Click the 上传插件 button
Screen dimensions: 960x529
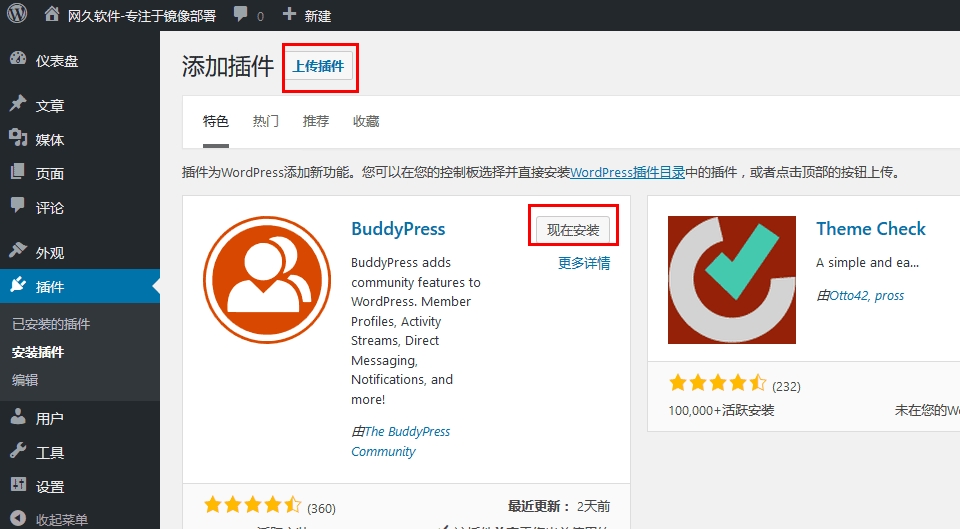[318, 67]
